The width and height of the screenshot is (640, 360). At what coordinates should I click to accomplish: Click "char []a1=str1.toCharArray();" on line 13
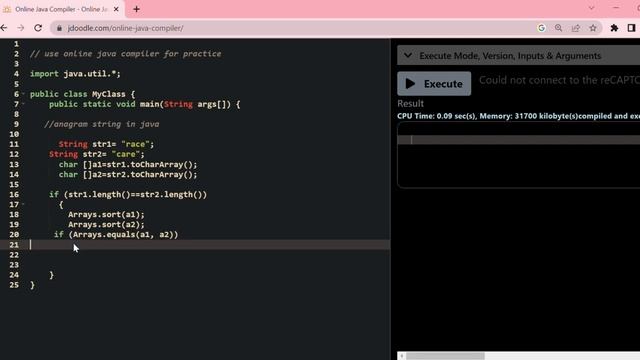[128, 164]
